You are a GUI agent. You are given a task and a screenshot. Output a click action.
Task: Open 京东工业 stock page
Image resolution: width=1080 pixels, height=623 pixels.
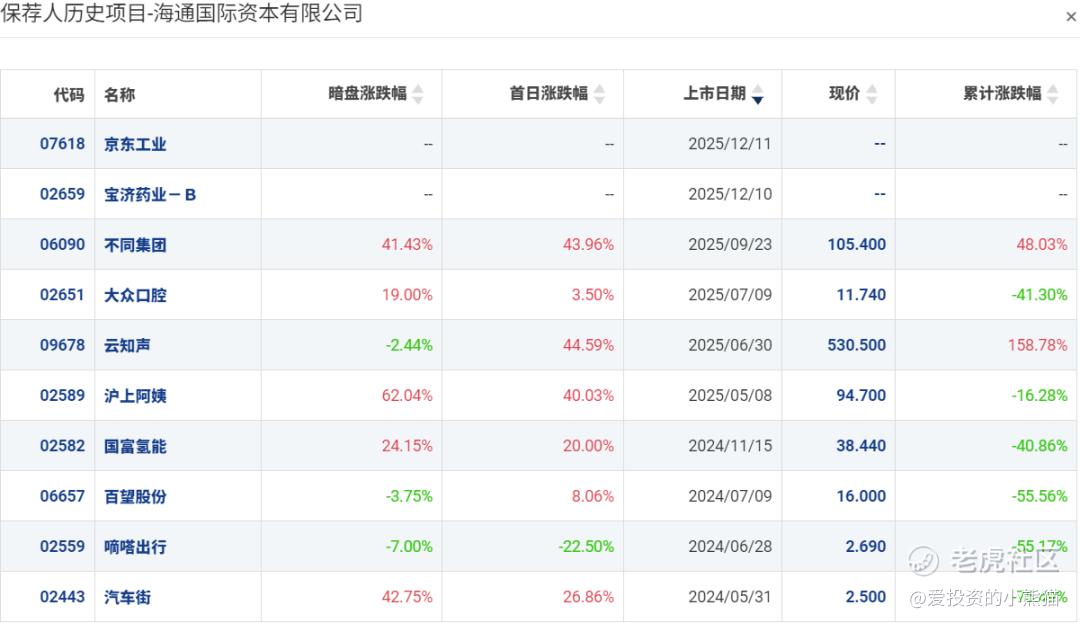click(135, 144)
